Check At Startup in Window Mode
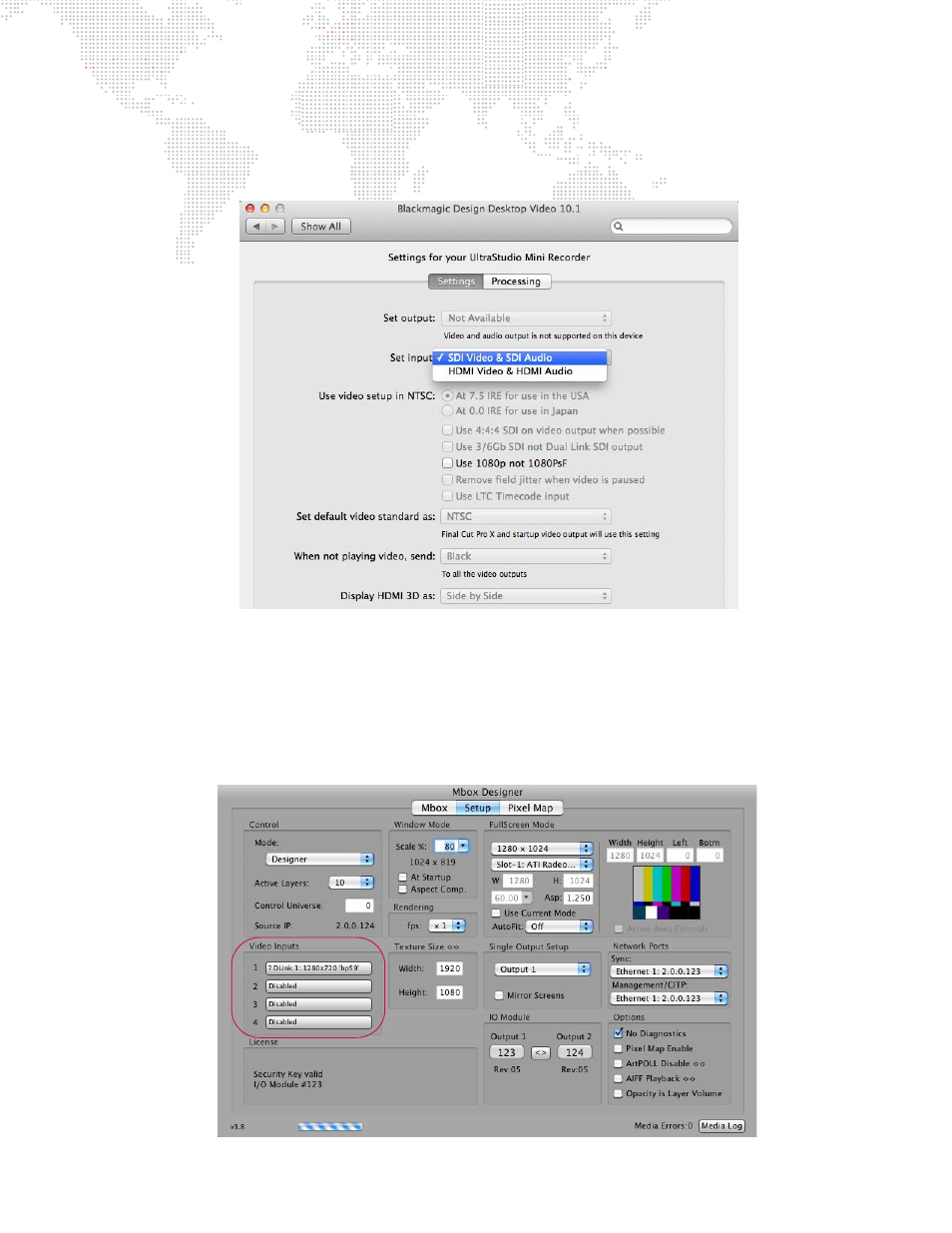This screenshot has width=952, height=1233. [x=402, y=878]
